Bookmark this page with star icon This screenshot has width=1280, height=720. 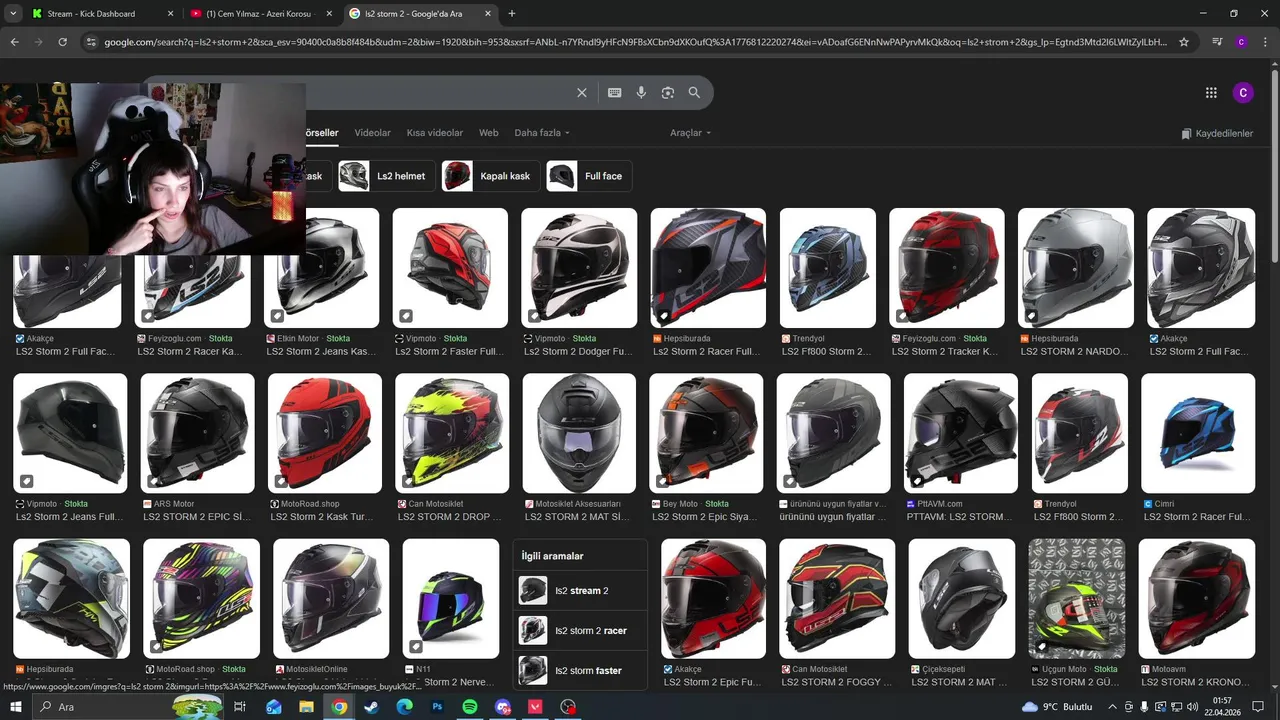[x=1184, y=42]
